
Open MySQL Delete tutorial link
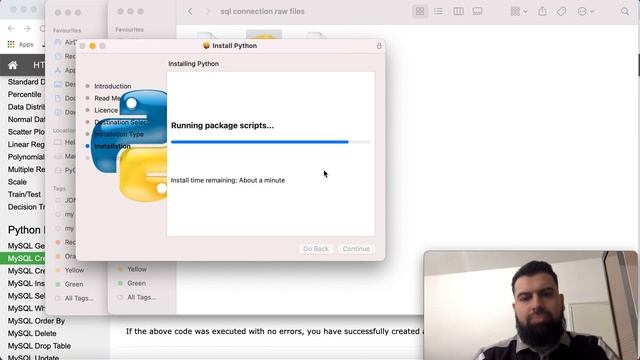point(32,333)
